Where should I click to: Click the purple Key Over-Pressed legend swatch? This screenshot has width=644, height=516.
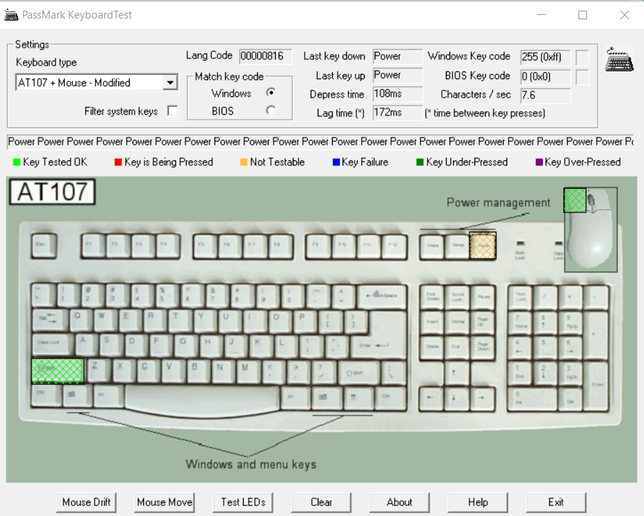click(x=539, y=162)
